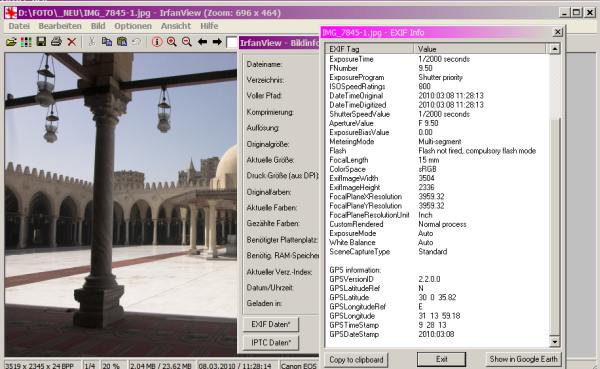Image resolution: width=600 pixels, height=369 pixels.
Task: Click the EXIF Tag column header
Action: coord(369,49)
